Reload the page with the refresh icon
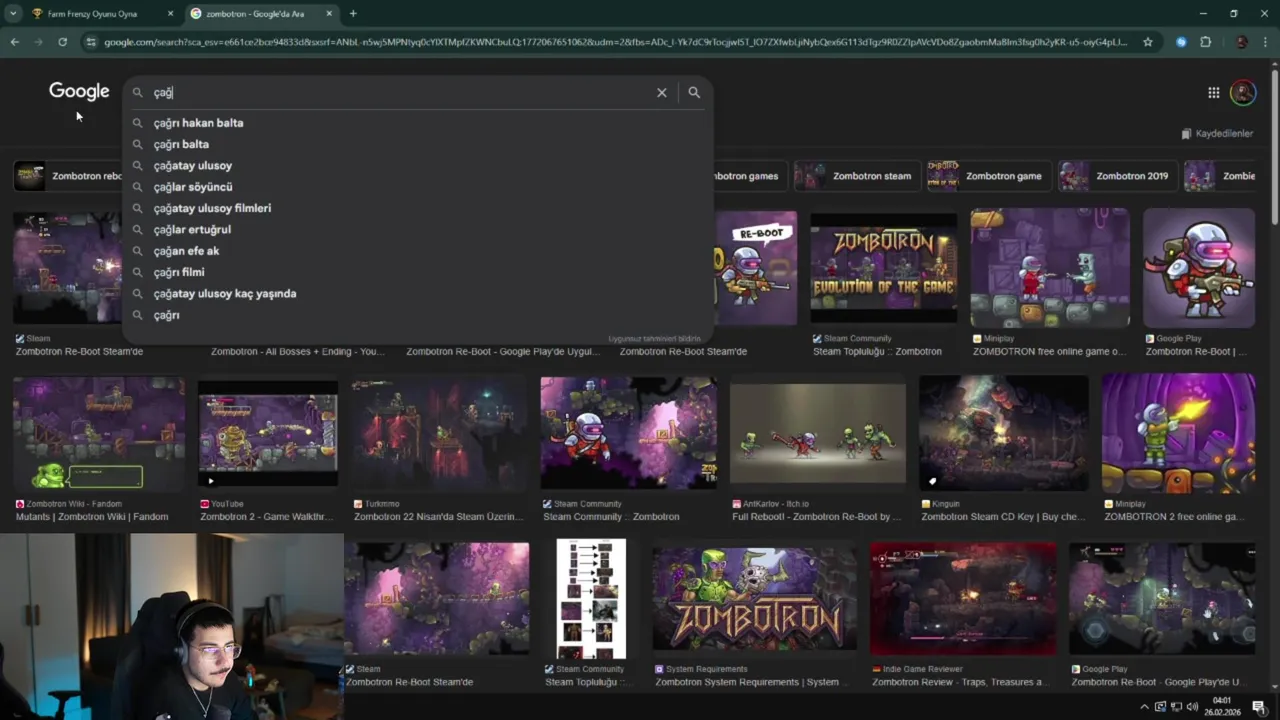This screenshot has width=1280, height=720. click(62, 42)
